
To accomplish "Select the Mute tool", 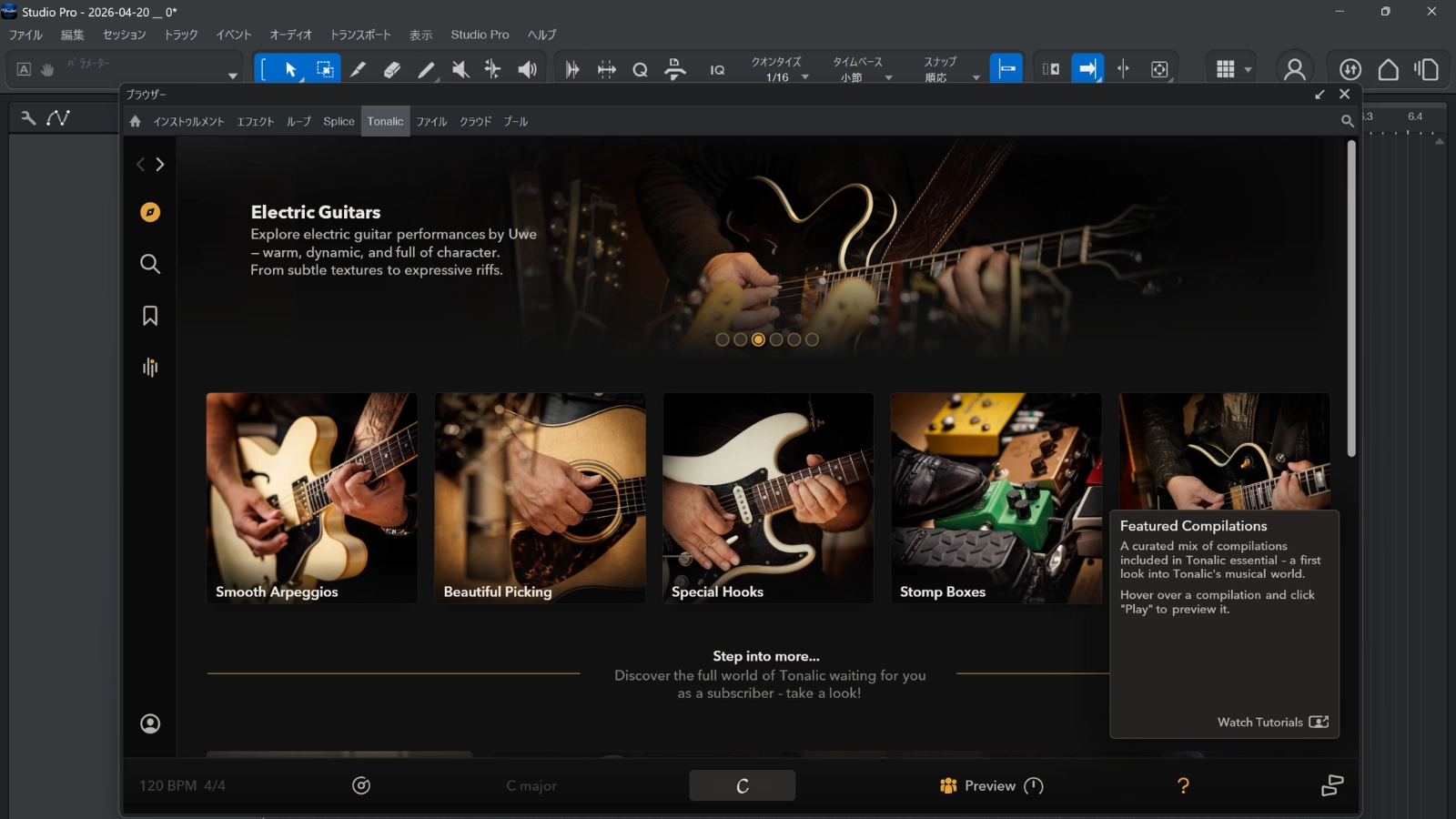I will coord(460,69).
